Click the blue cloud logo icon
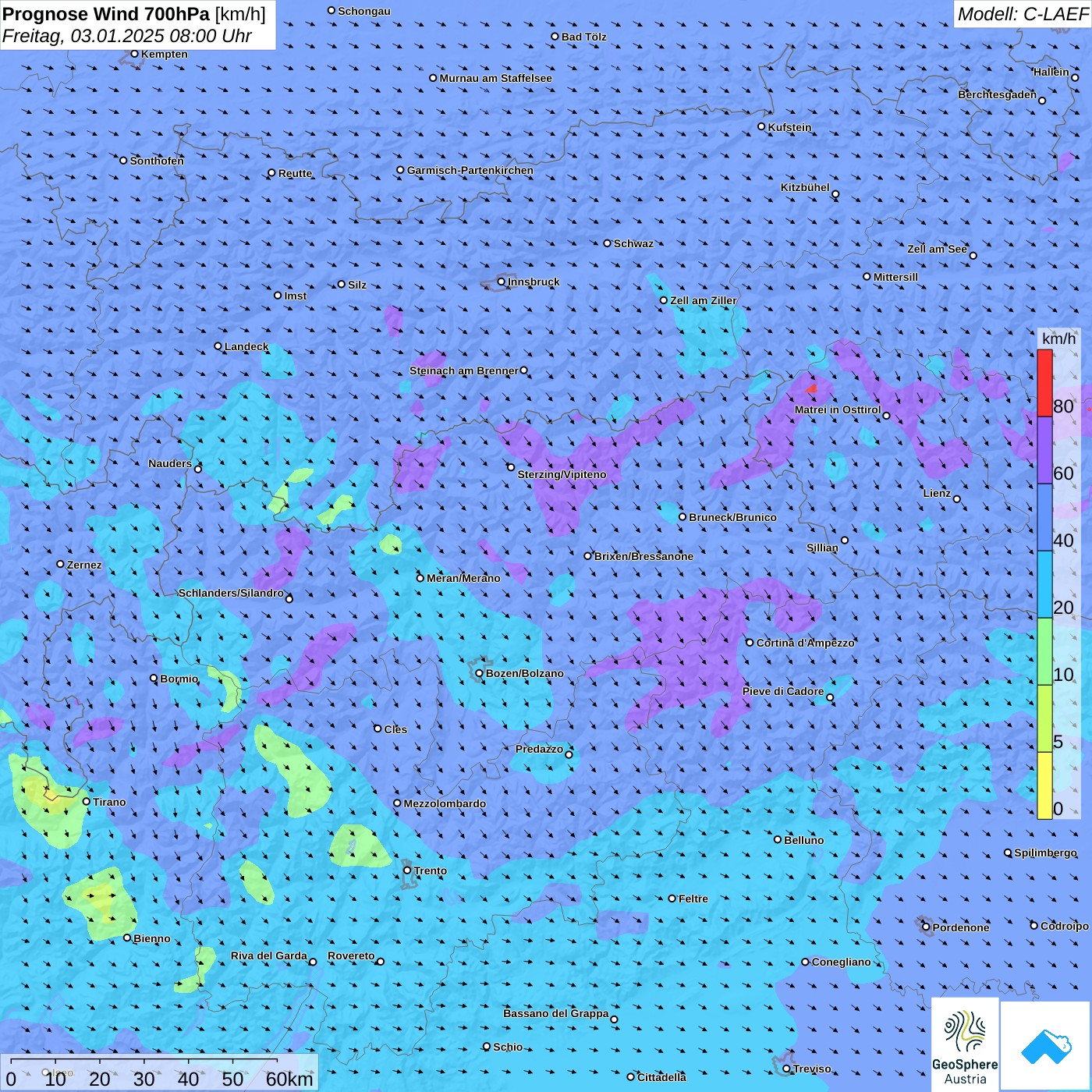Image resolution: width=1092 pixels, height=1092 pixels. 1046,1046
